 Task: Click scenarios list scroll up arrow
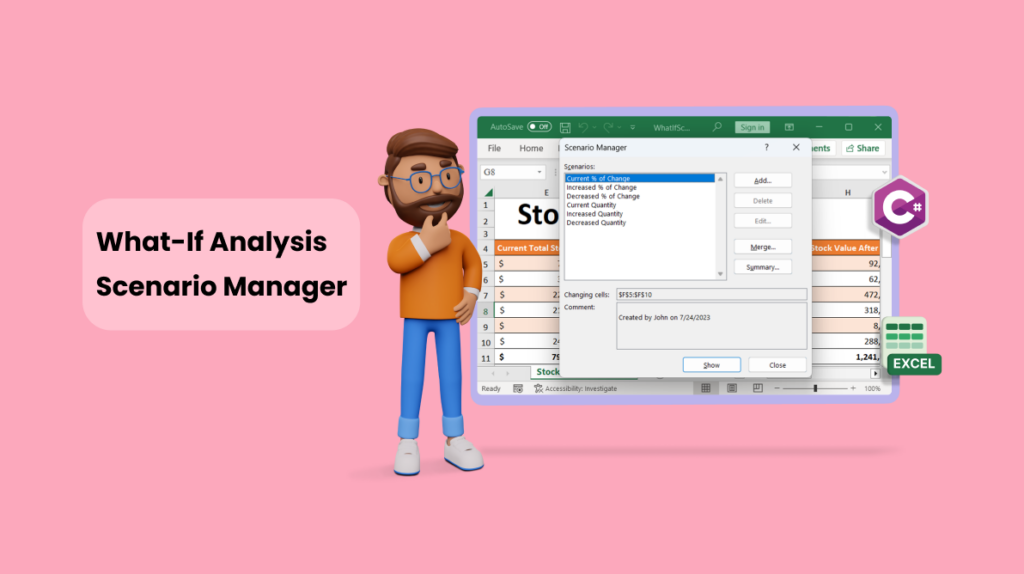click(x=720, y=179)
